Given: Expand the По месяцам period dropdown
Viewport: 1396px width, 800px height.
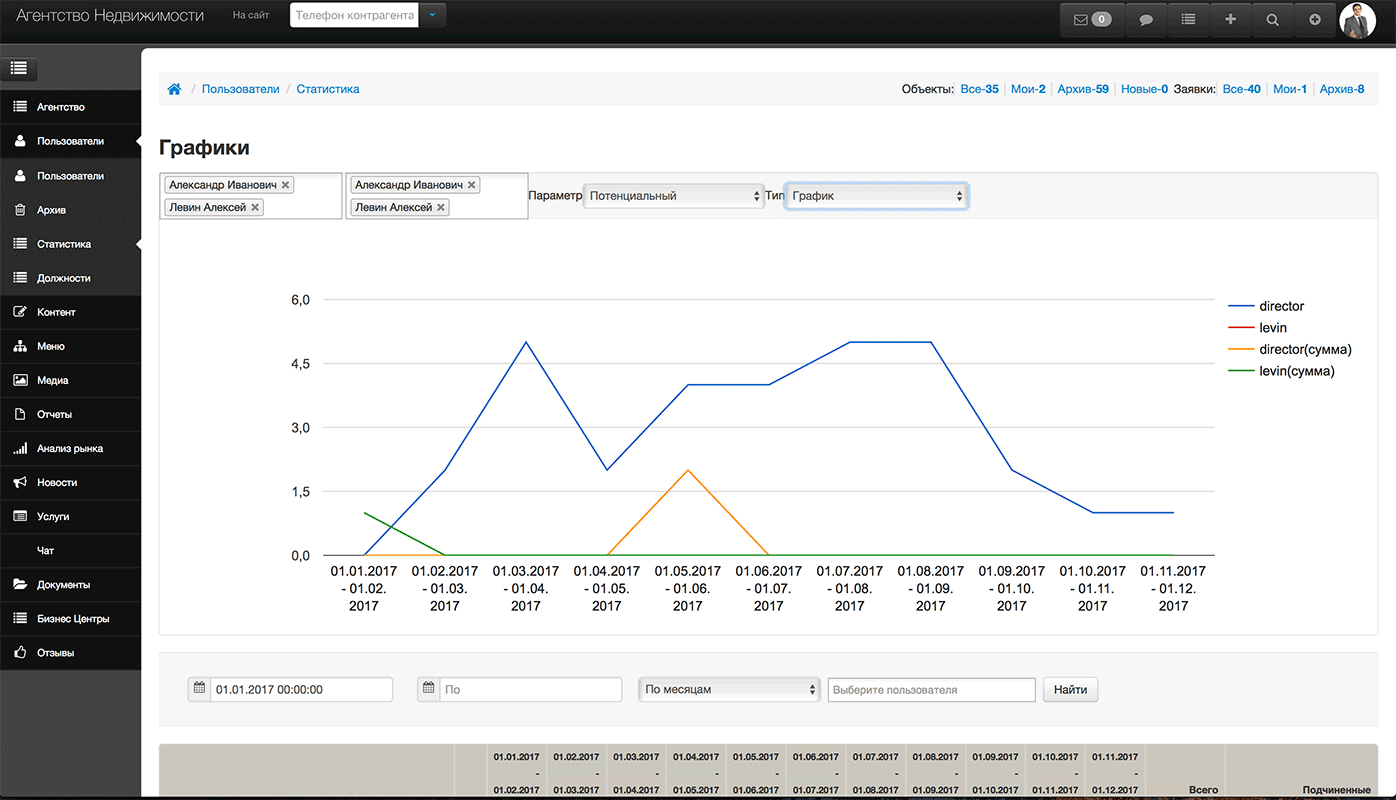Looking at the screenshot, I should click(729, 689).
